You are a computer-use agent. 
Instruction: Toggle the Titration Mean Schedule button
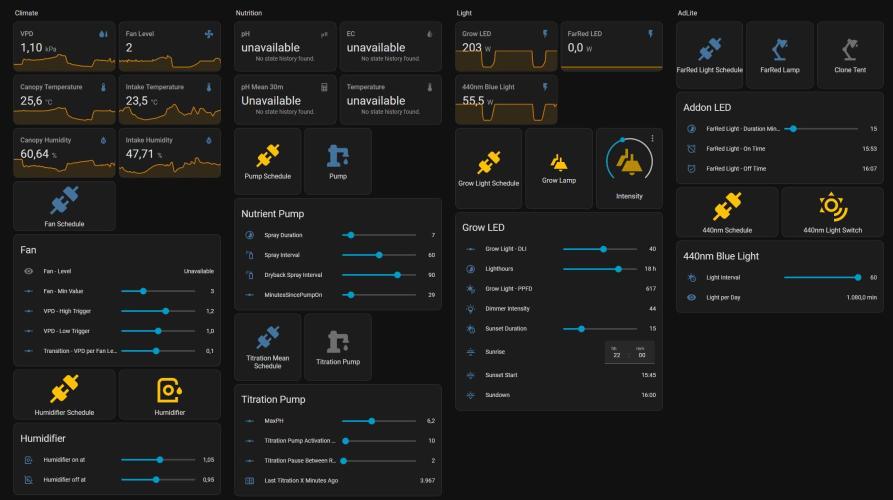click(268, 347)
